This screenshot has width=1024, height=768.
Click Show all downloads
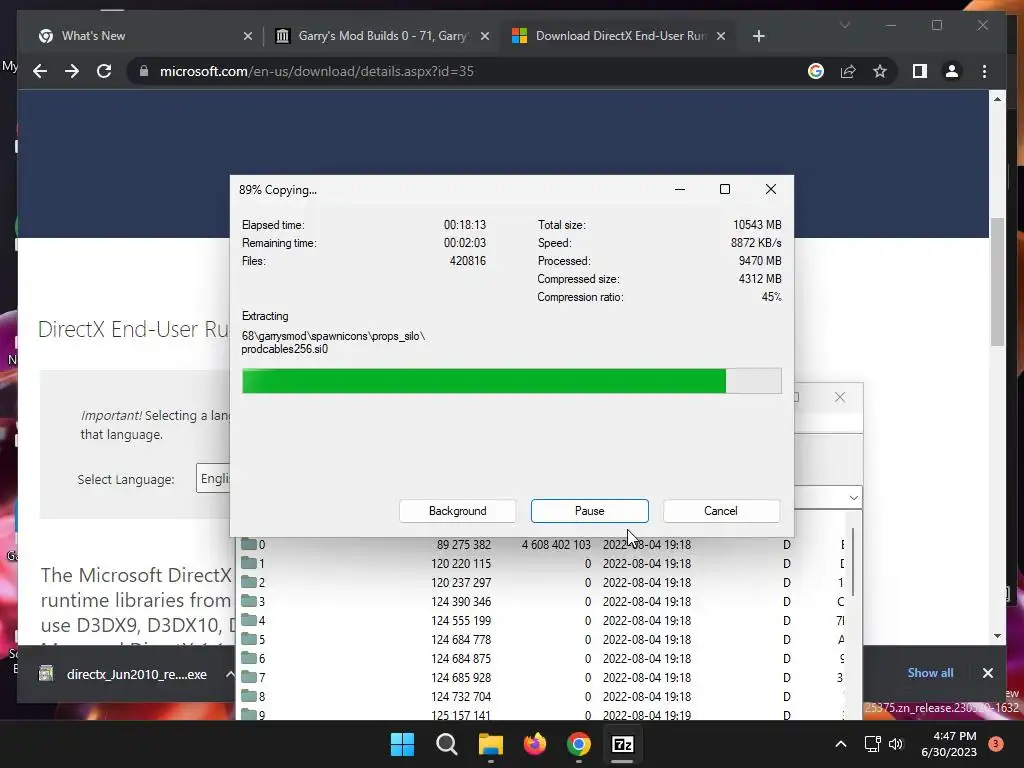click(x=930, y=673)
